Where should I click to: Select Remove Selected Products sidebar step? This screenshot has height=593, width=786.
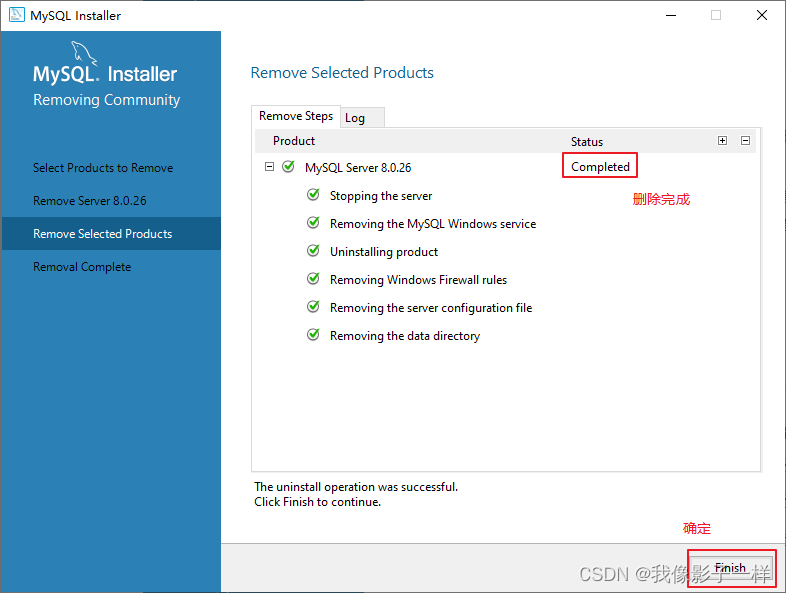111,234
